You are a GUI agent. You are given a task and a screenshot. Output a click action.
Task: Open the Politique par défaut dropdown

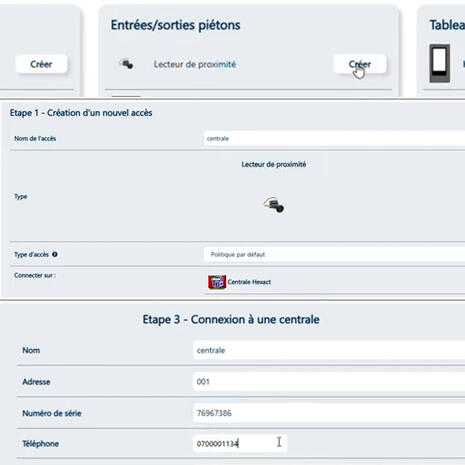click(334, 255)
